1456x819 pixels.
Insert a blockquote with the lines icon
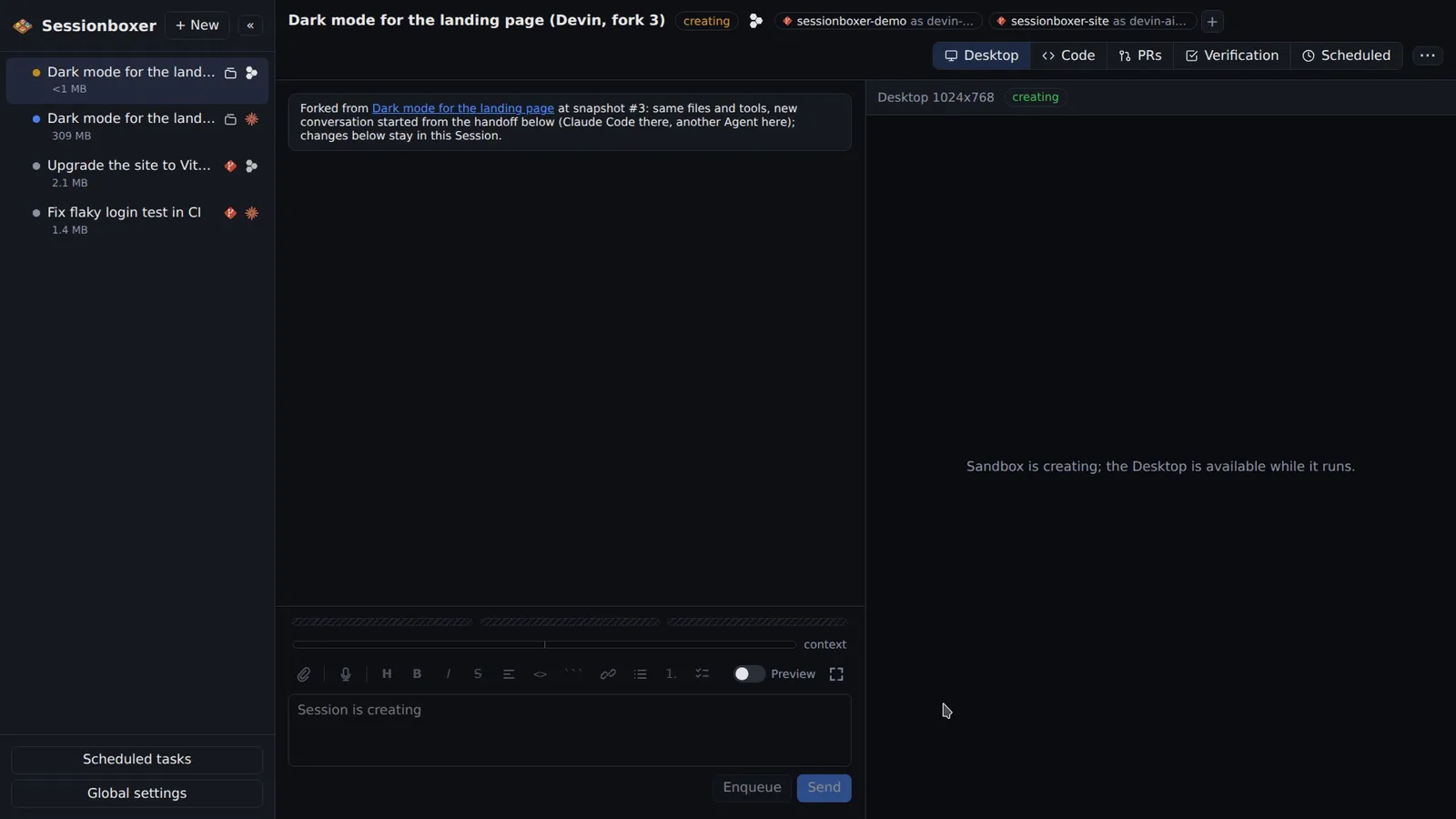pos(509,674)
